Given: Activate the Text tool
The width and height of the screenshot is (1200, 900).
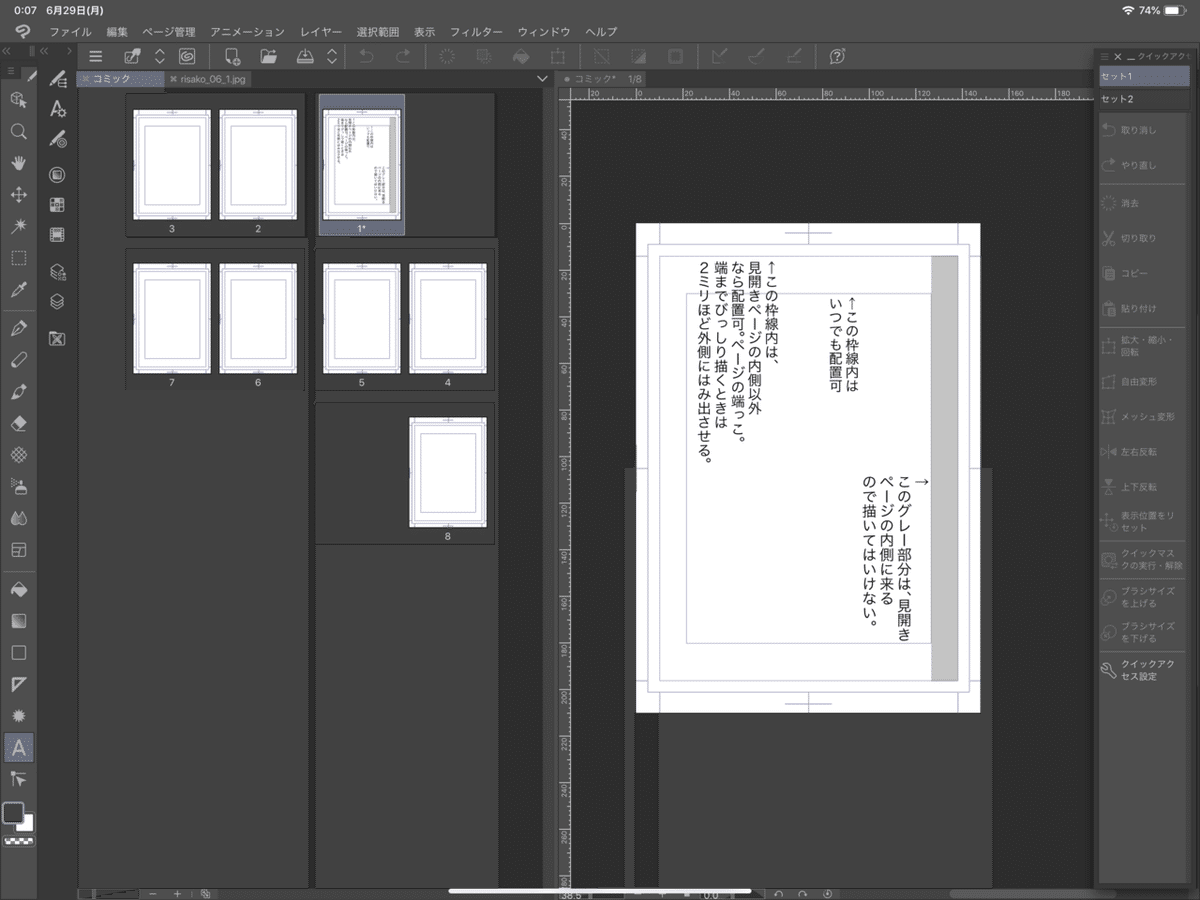Looking at the screenshot, I should (x=18, y=746).
